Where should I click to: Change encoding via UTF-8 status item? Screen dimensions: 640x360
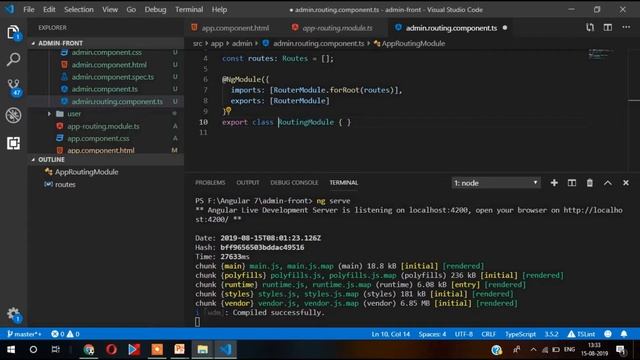(464, 334)
